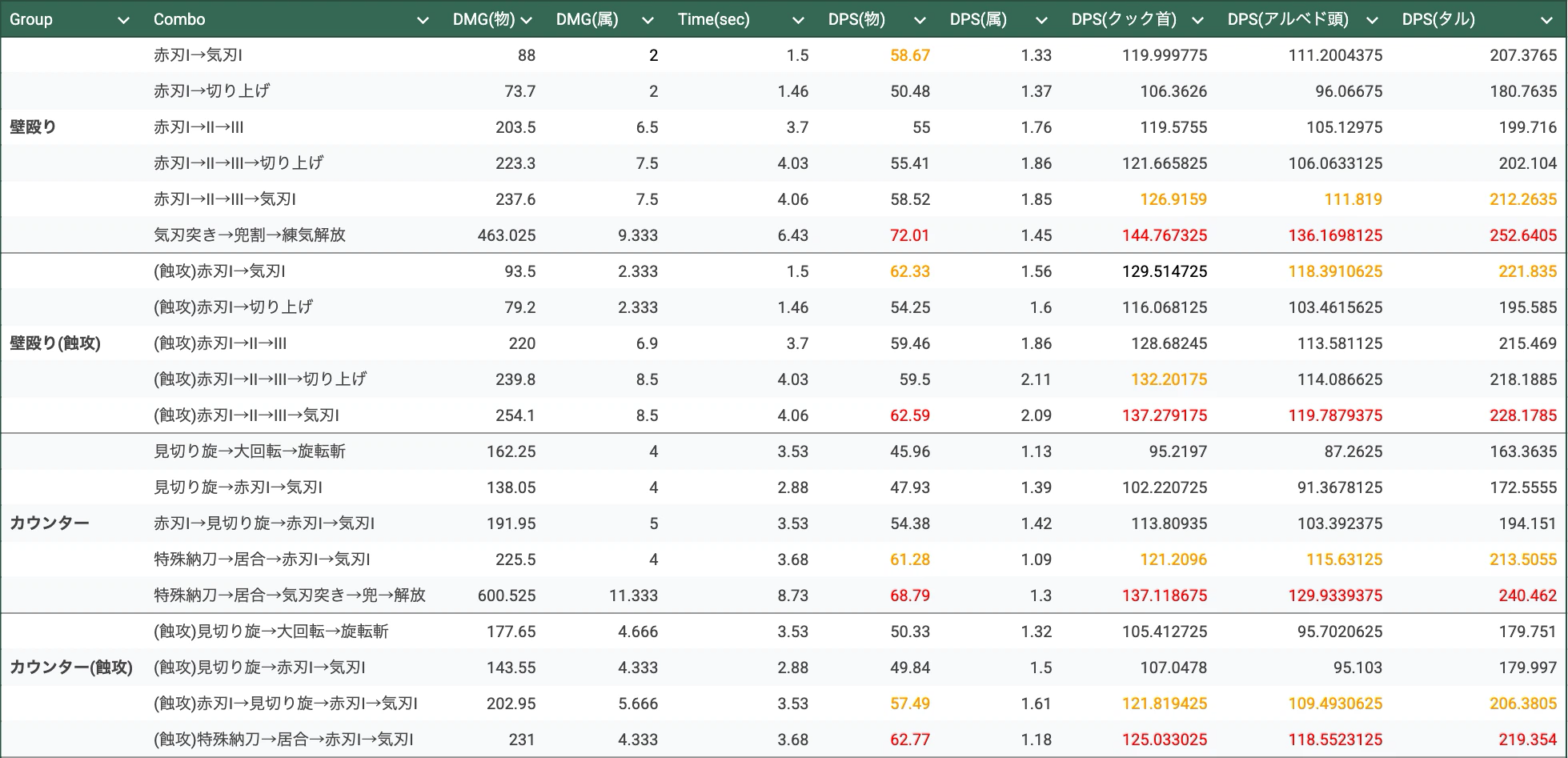Open the Group column dropdown arrow
The height and width of the screenshot is (758, 1568).
tap(123, 21)
